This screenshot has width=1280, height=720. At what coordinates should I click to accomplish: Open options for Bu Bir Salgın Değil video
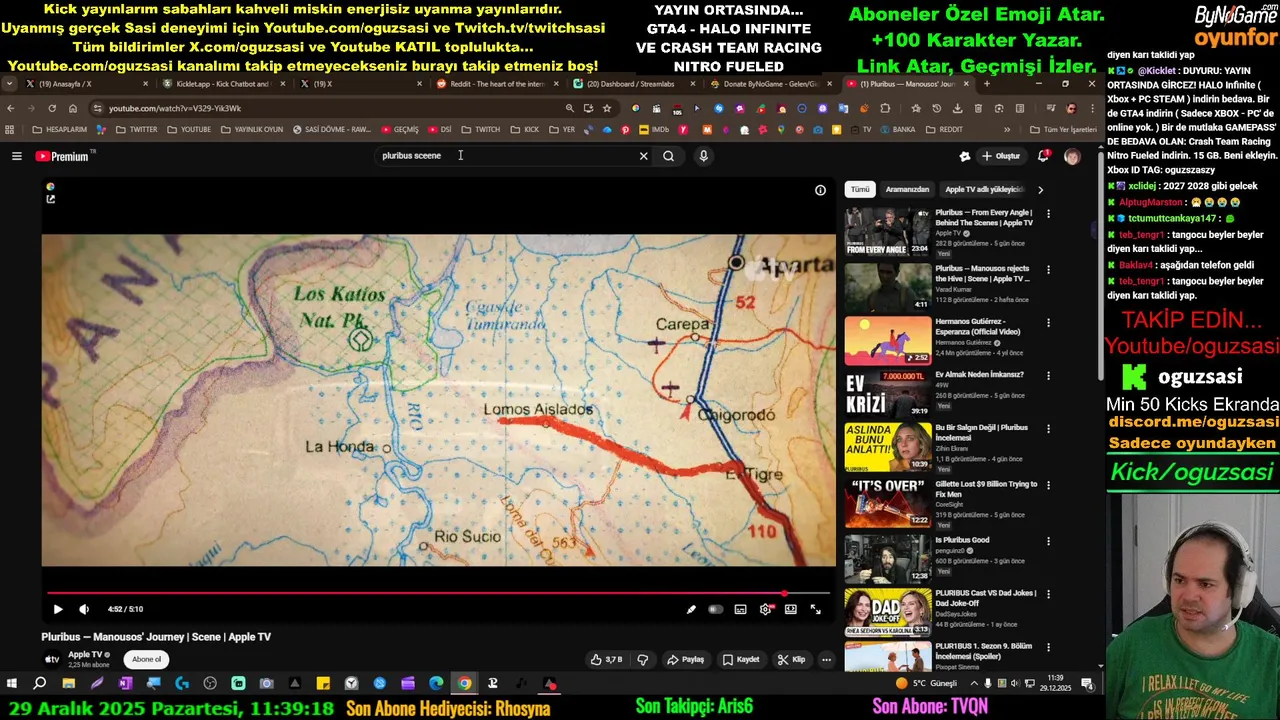(1048, 429)
